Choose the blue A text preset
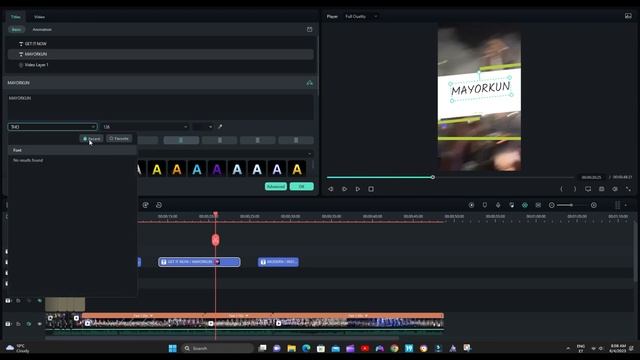640x360 pixels. click(197, 169)
